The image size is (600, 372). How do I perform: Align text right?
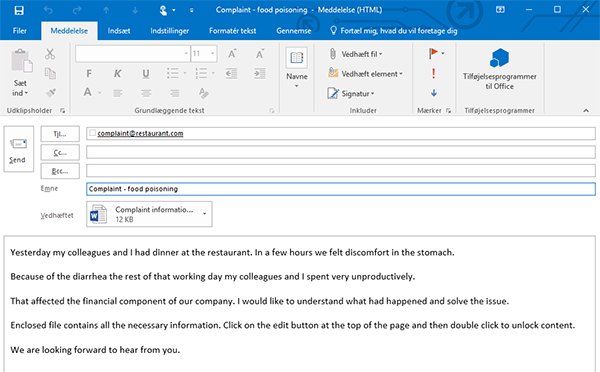click(x=174, y=93)
